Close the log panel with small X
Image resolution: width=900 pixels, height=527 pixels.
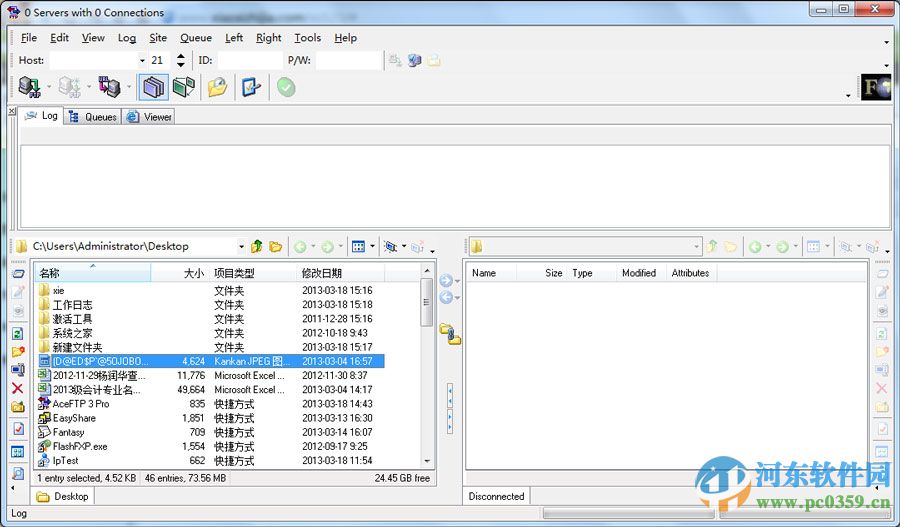click(12, 110)
